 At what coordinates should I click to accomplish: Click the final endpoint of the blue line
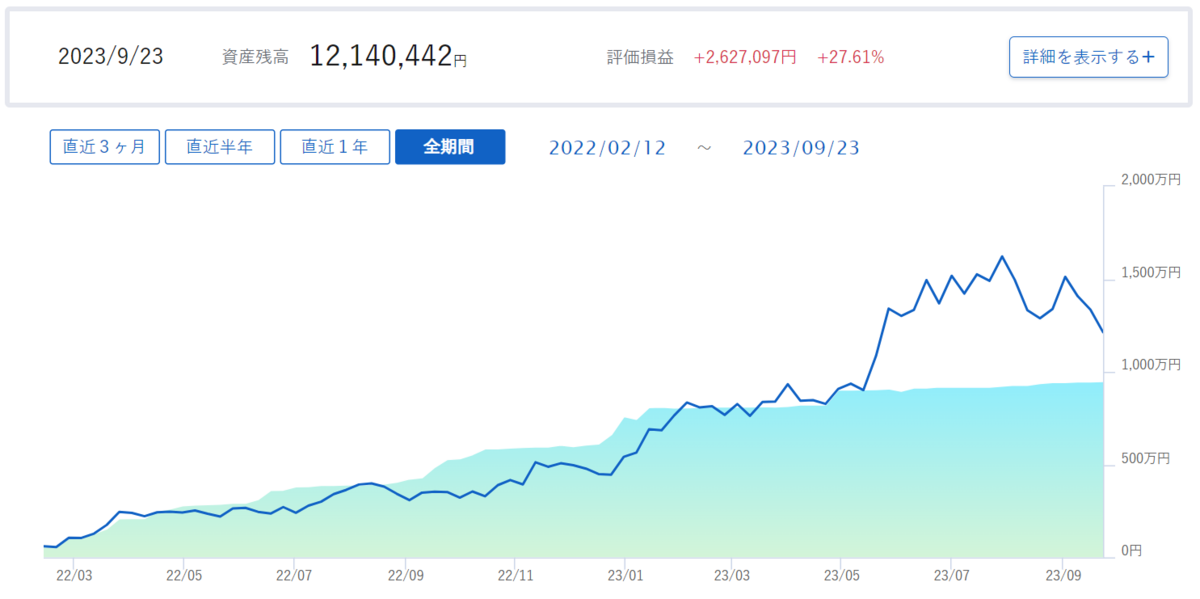(1102, 331)
